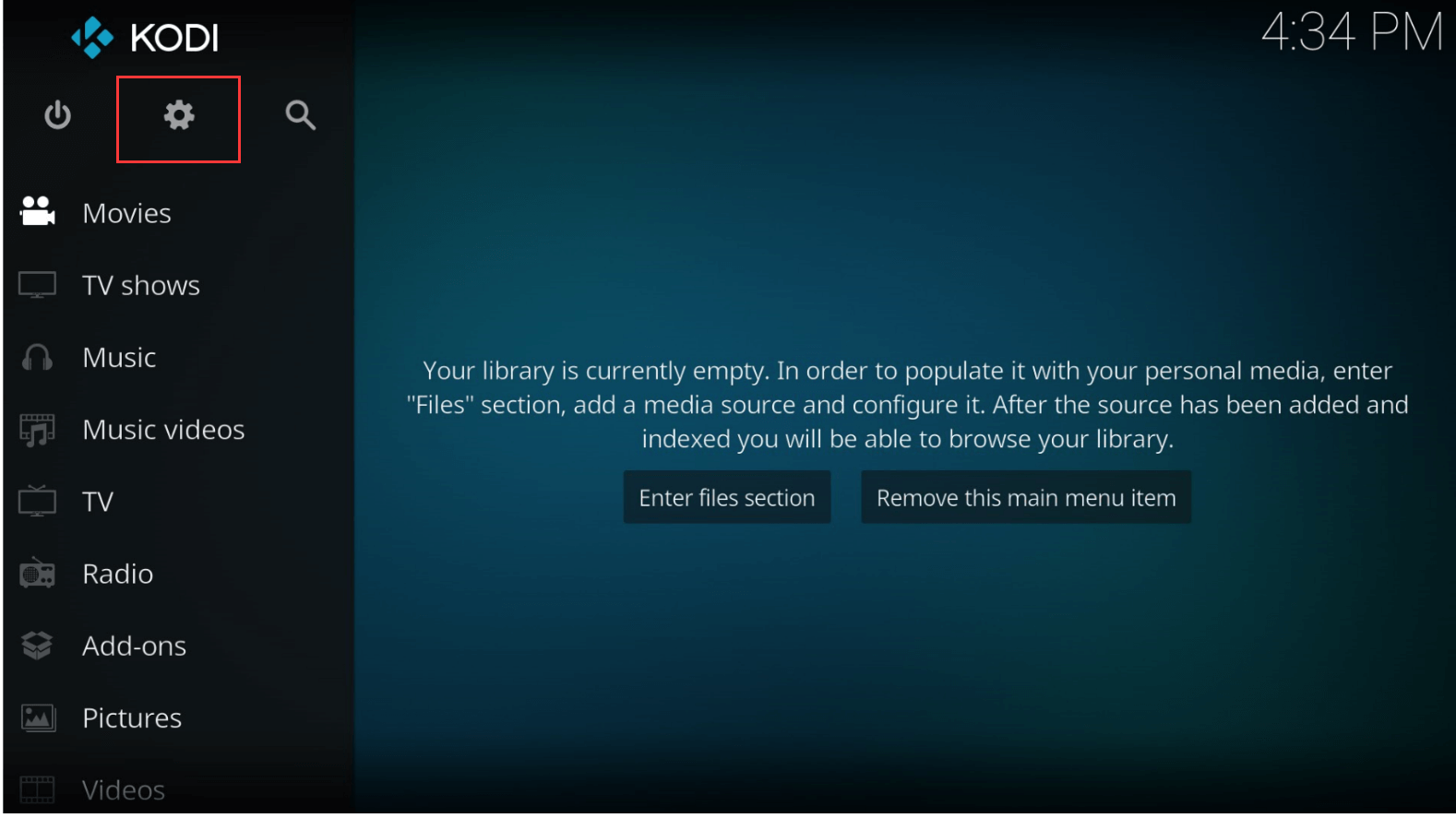Click the Radio icon in sidebar

pyautogui.click(x=38, y=574)
